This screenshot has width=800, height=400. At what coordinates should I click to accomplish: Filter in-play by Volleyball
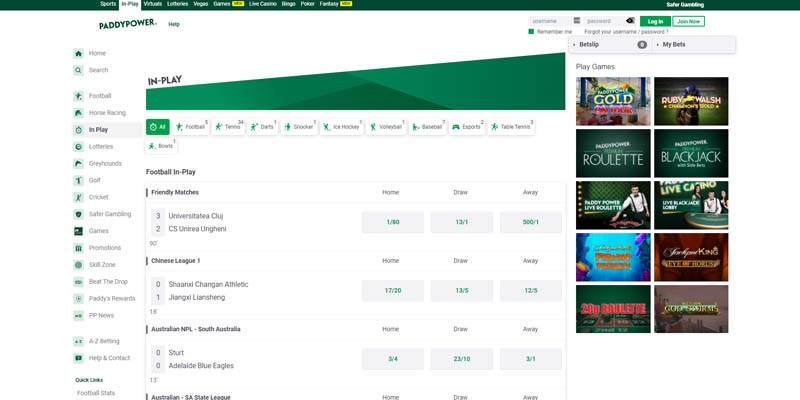[x=386, y=127]
